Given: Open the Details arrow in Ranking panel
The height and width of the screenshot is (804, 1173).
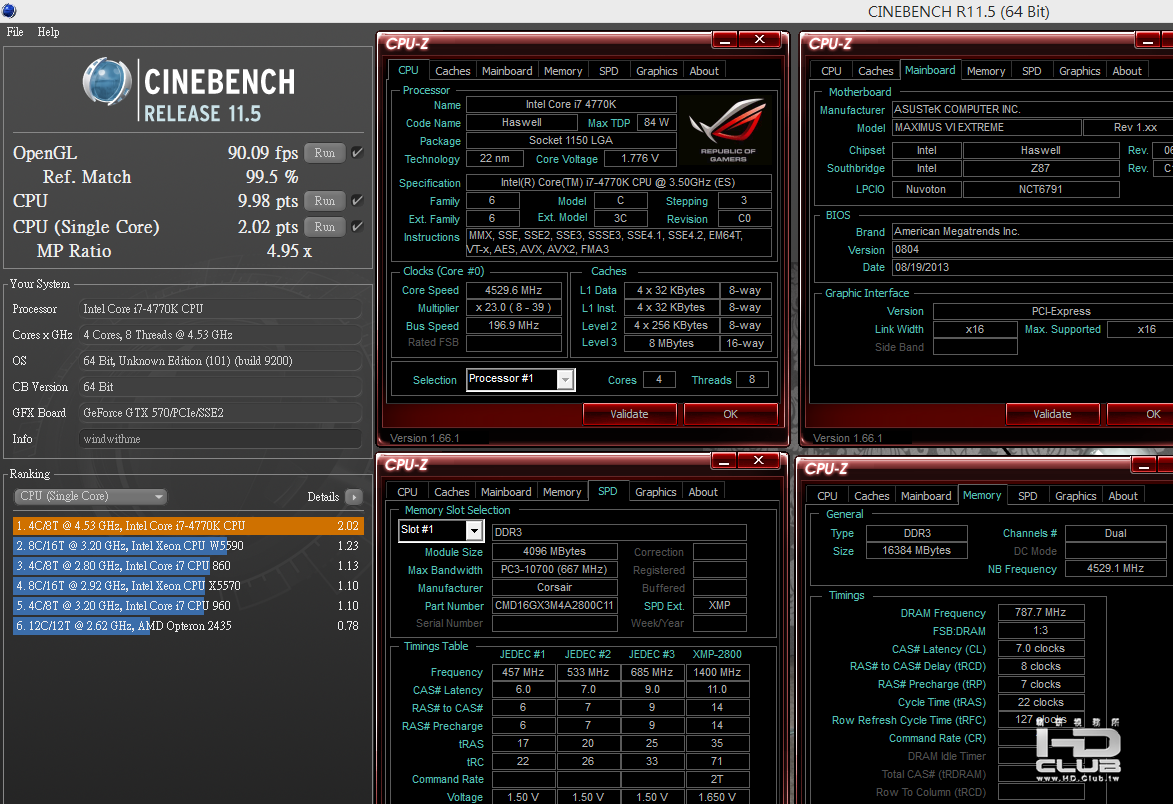Looking at the screenshot, I should [x=355, y=497].
